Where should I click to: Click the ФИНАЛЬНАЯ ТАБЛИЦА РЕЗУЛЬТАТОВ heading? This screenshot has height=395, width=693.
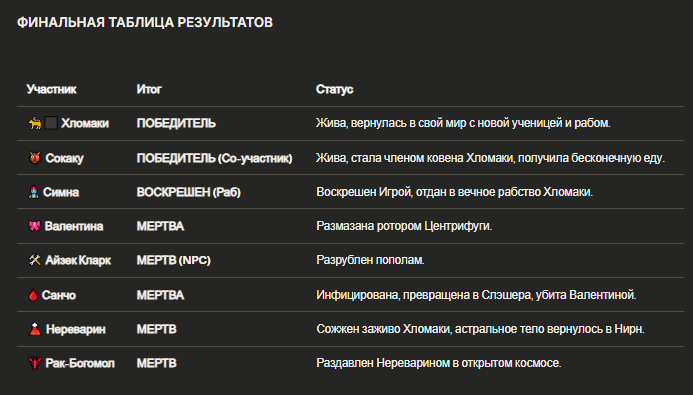click(x=145, y=23)
